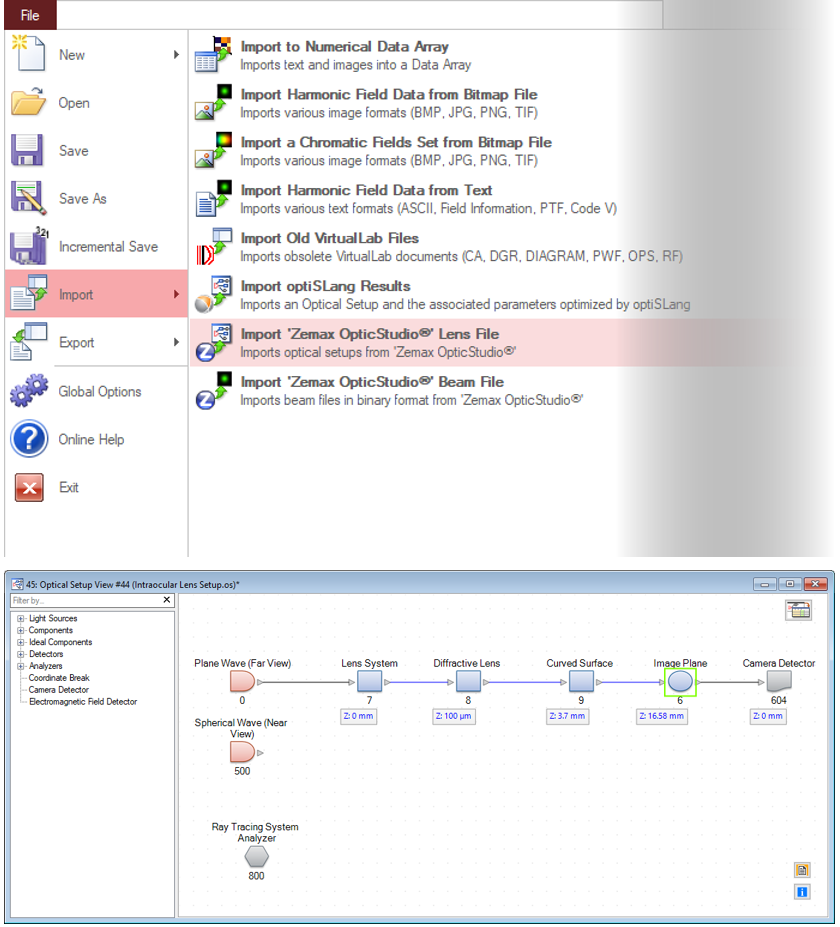Expand the Analyzers tree node

point(21,666)
